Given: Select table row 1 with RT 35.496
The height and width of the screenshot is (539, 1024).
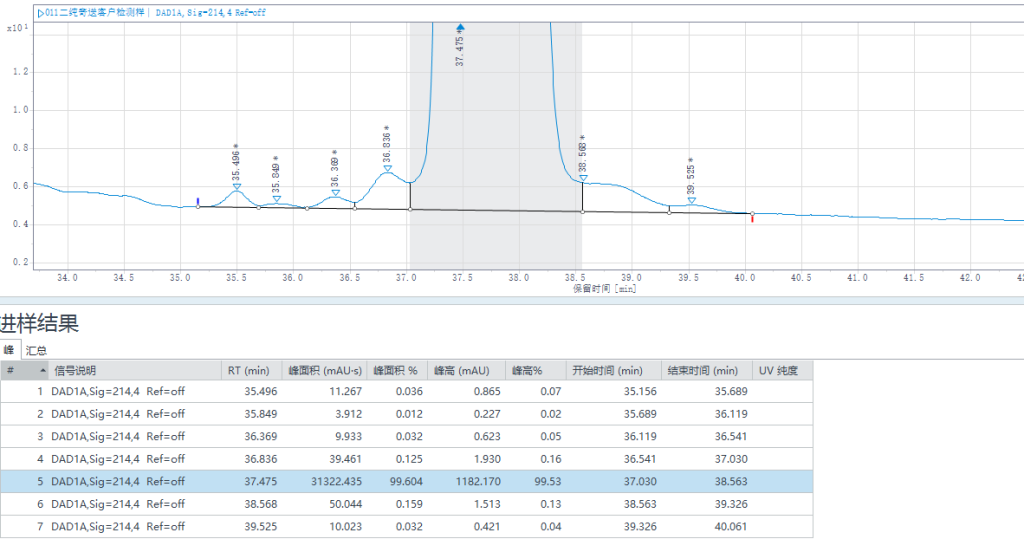Looking at the screenshot, I should (400, 391).
